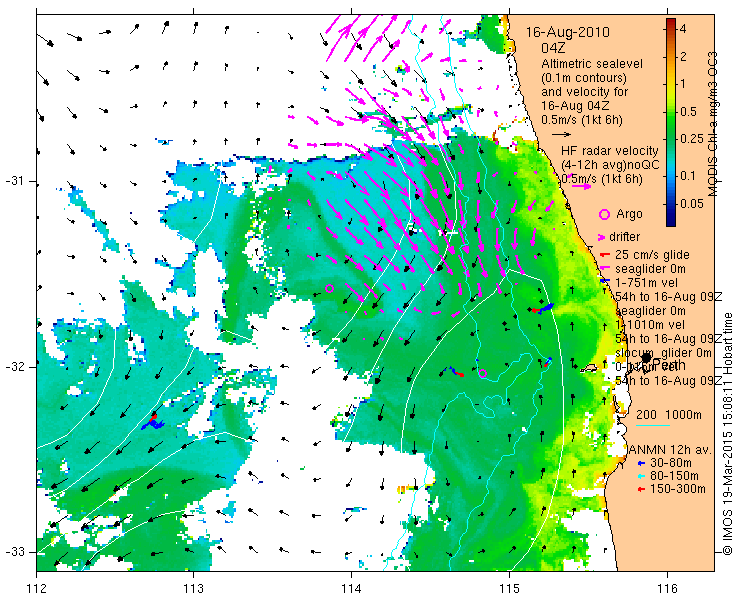This screenshot has width=740, height=600.
Task: Click the red 25 cm/s glide legend marker
Action: [604, 255]
